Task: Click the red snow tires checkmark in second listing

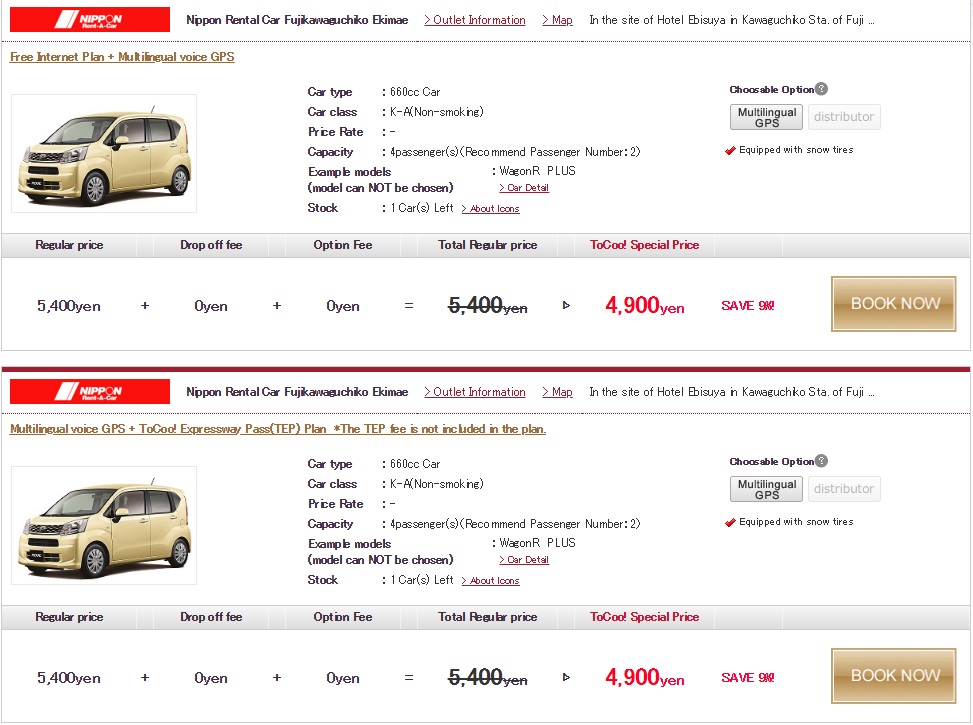Action: tap(730, 522)
